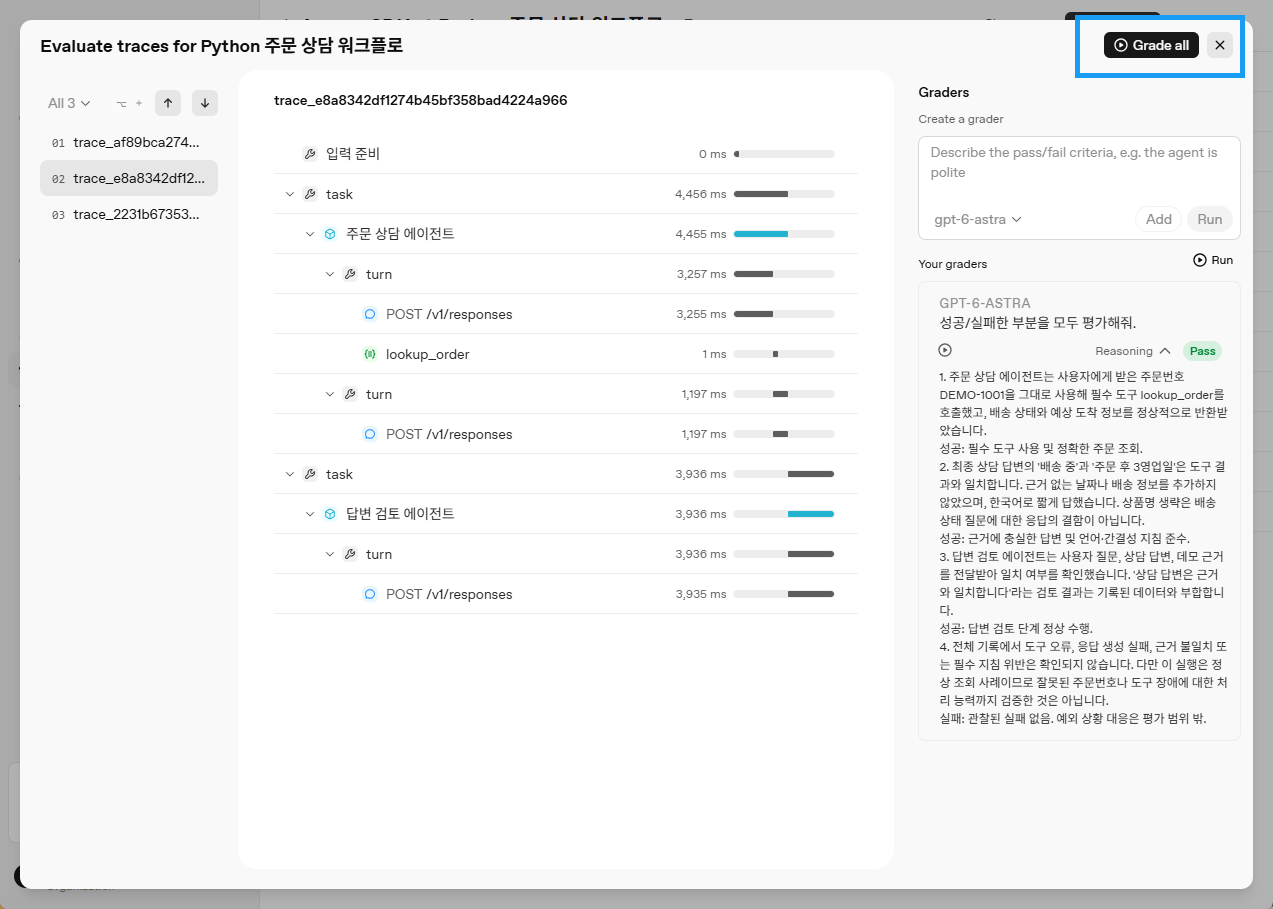Image resolution: width=1273 pixels, height=909 pixels.
Task: Click the wrench icon on the 3,257 ms turn row
Action: click(x=350, y=274)
